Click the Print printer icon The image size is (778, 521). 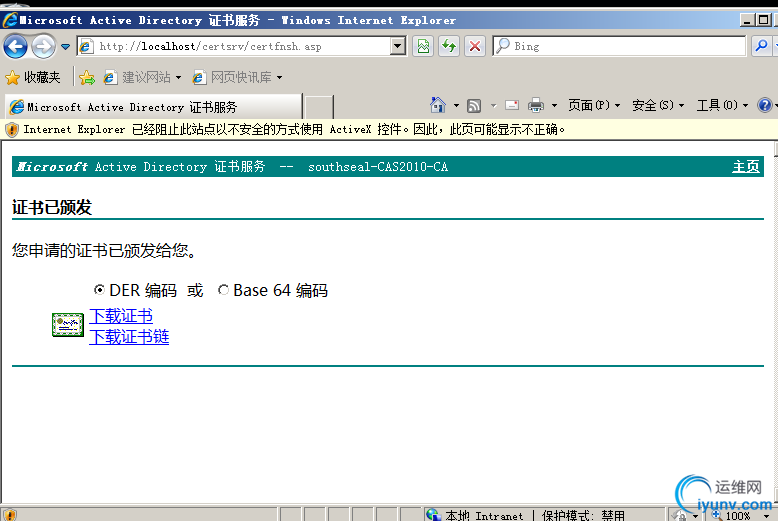[x=536, y=105]
